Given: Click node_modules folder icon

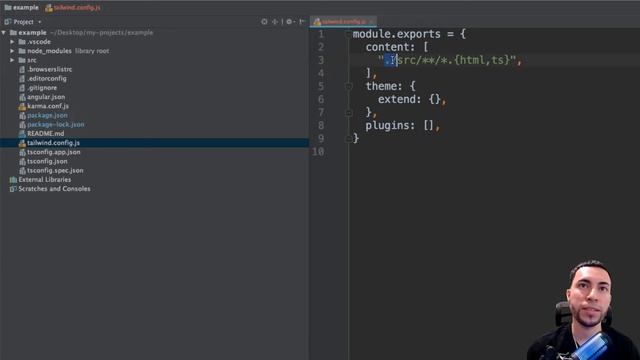Looking at the screenshot, I should click(22, 51).
